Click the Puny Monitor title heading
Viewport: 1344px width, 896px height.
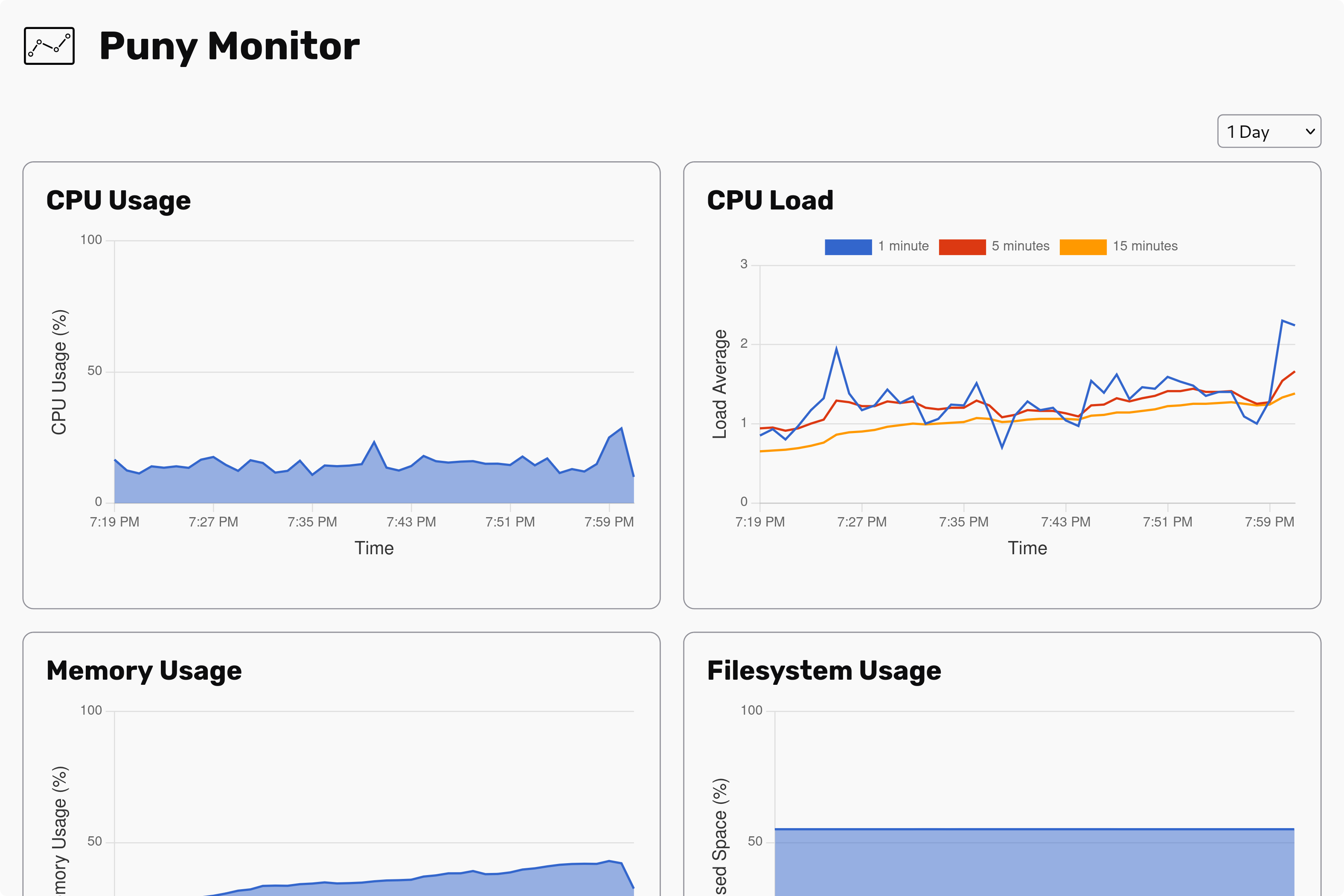229,46
